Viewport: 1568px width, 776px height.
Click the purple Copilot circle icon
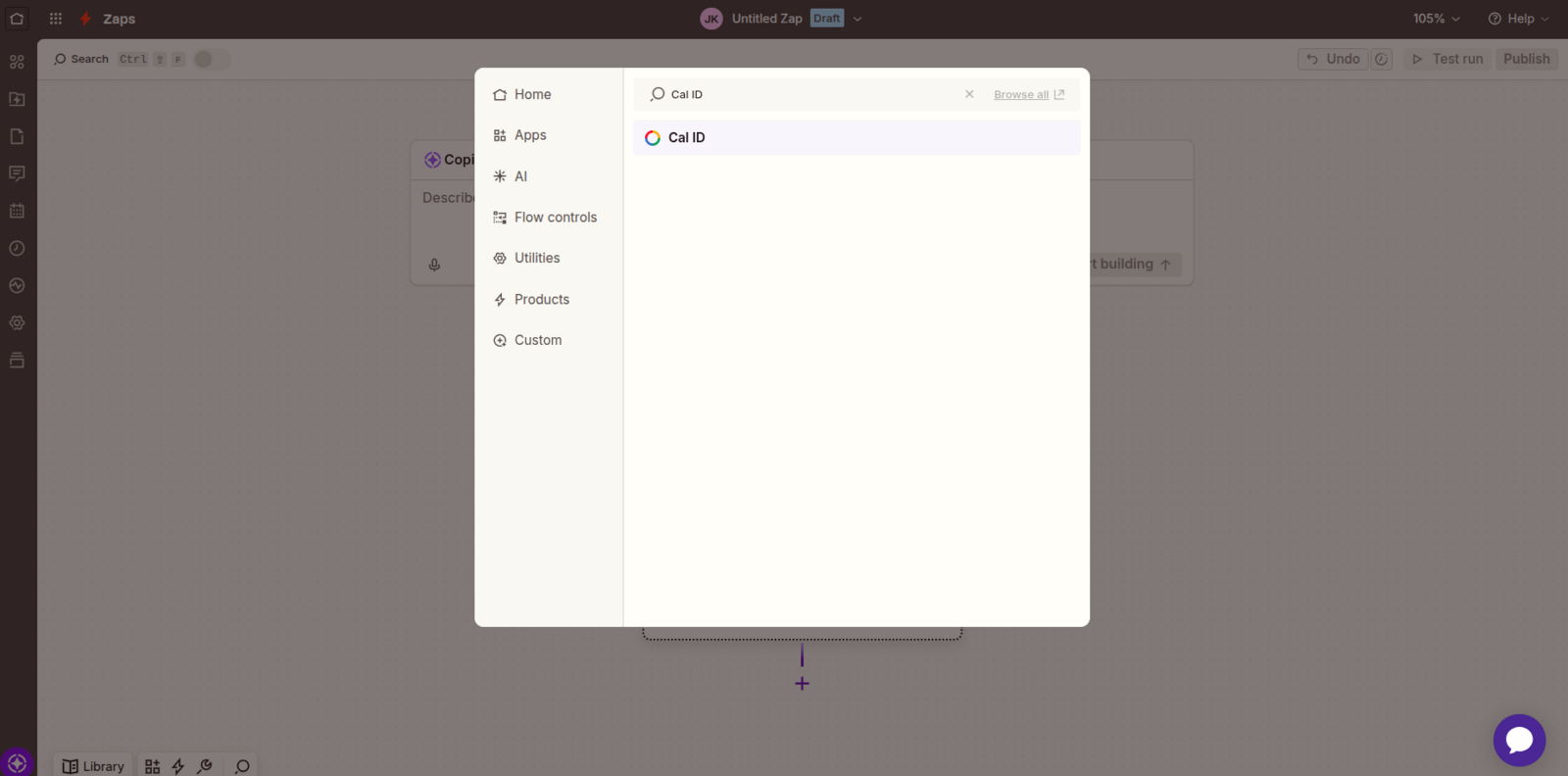coord(17,763)
